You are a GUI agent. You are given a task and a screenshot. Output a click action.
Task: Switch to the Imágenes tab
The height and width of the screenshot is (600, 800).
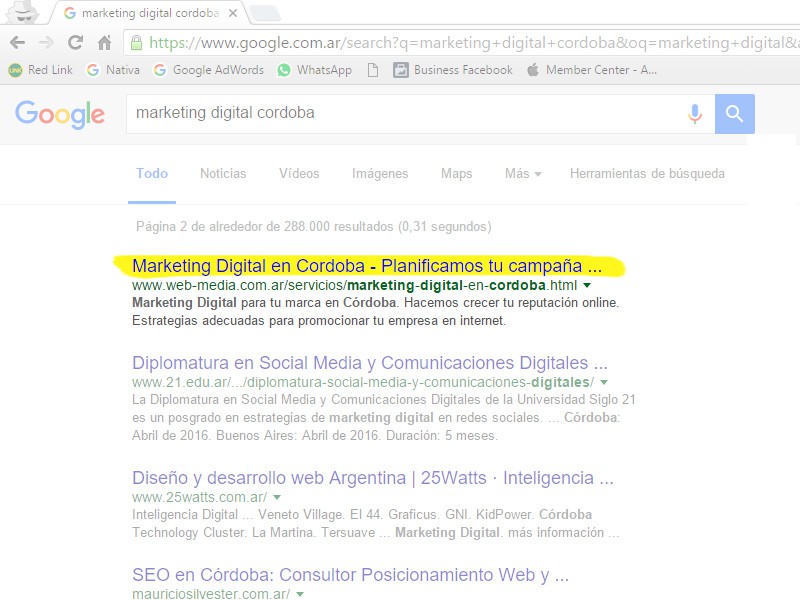tap(380, 173)
